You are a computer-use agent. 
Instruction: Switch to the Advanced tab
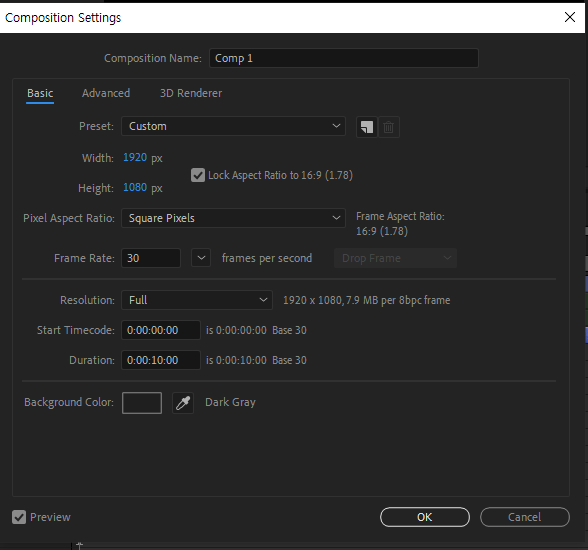tap(106, 93)
